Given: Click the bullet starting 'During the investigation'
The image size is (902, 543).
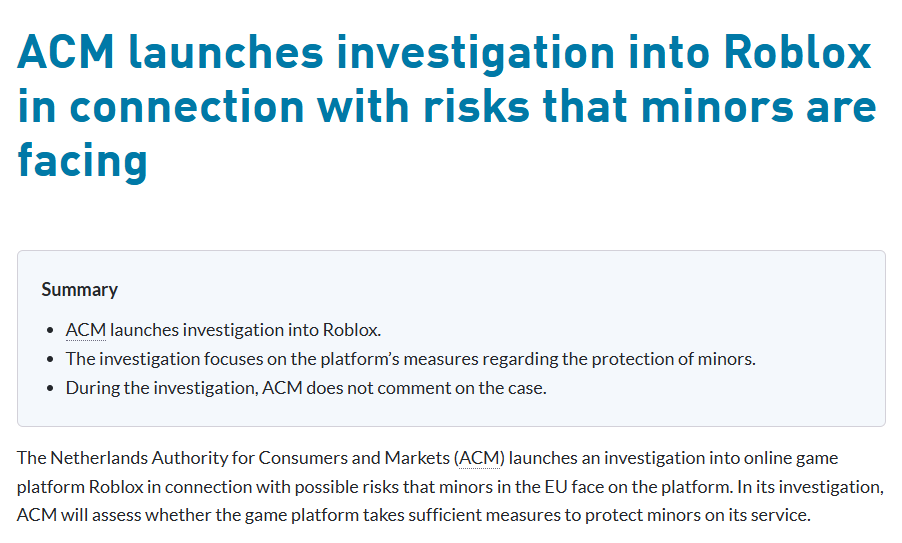Looking at the screenshot, I should 306,388.
